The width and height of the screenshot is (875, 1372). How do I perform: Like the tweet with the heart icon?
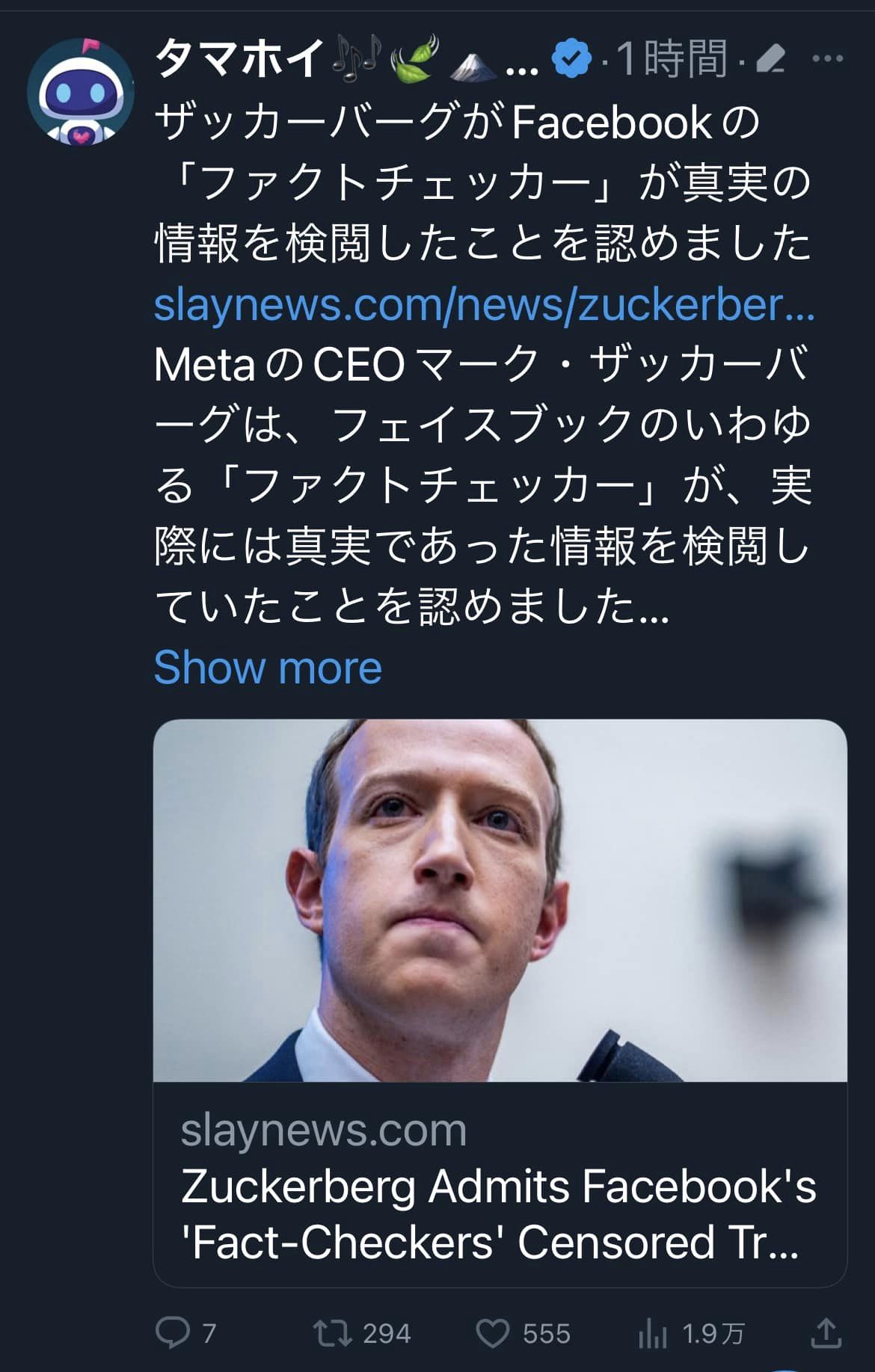[x=493, y=1332]
